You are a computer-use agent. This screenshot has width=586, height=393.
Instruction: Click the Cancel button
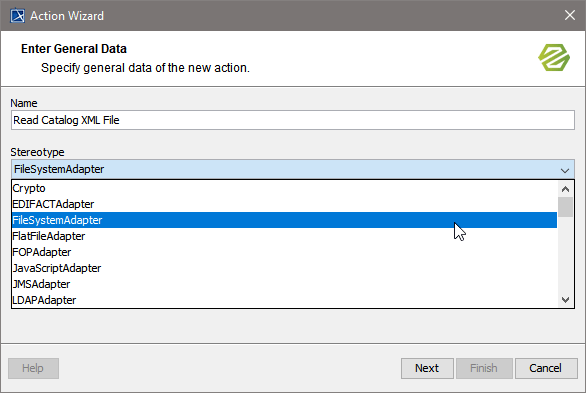click(x=546, y=368)
